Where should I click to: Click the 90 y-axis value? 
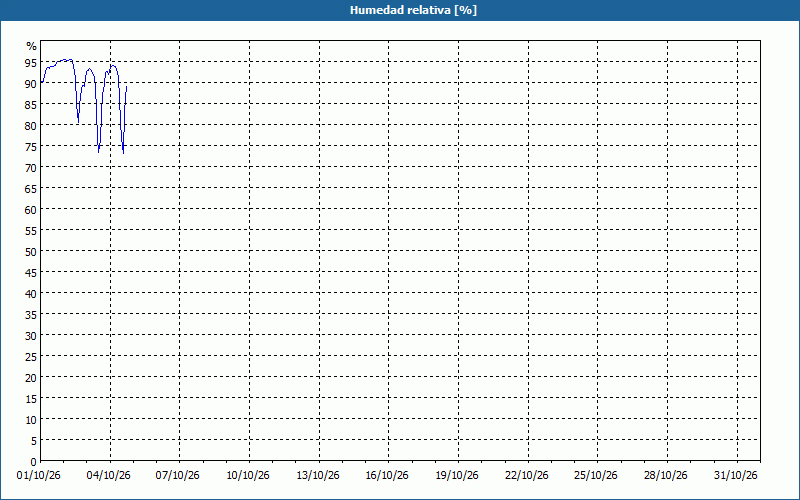31,84
